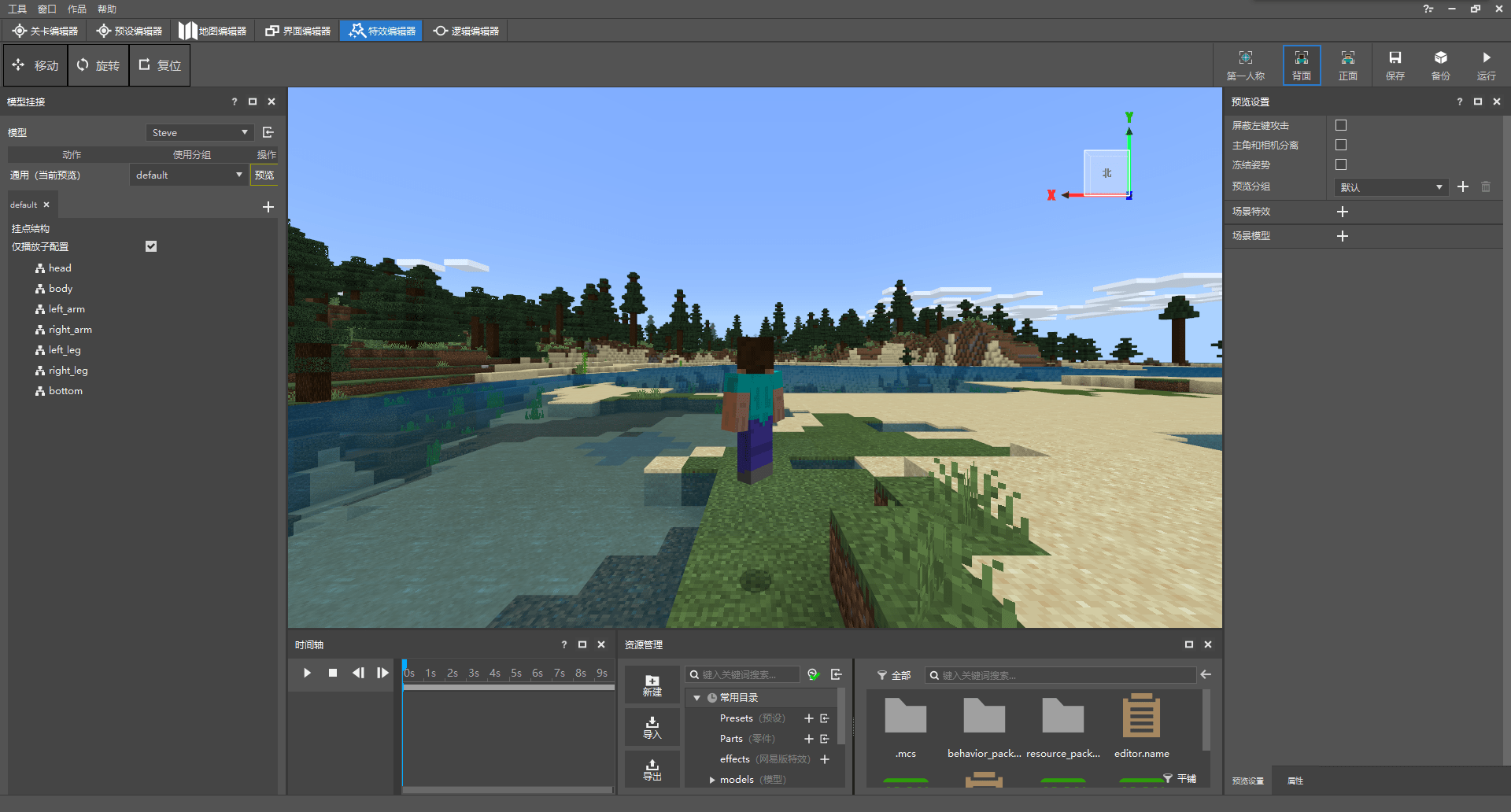The image size is (1511, 812).
Task: Switch to the 预设编辑器 preset editor tab
Action: pyautogui.click(x=129, y=31)
